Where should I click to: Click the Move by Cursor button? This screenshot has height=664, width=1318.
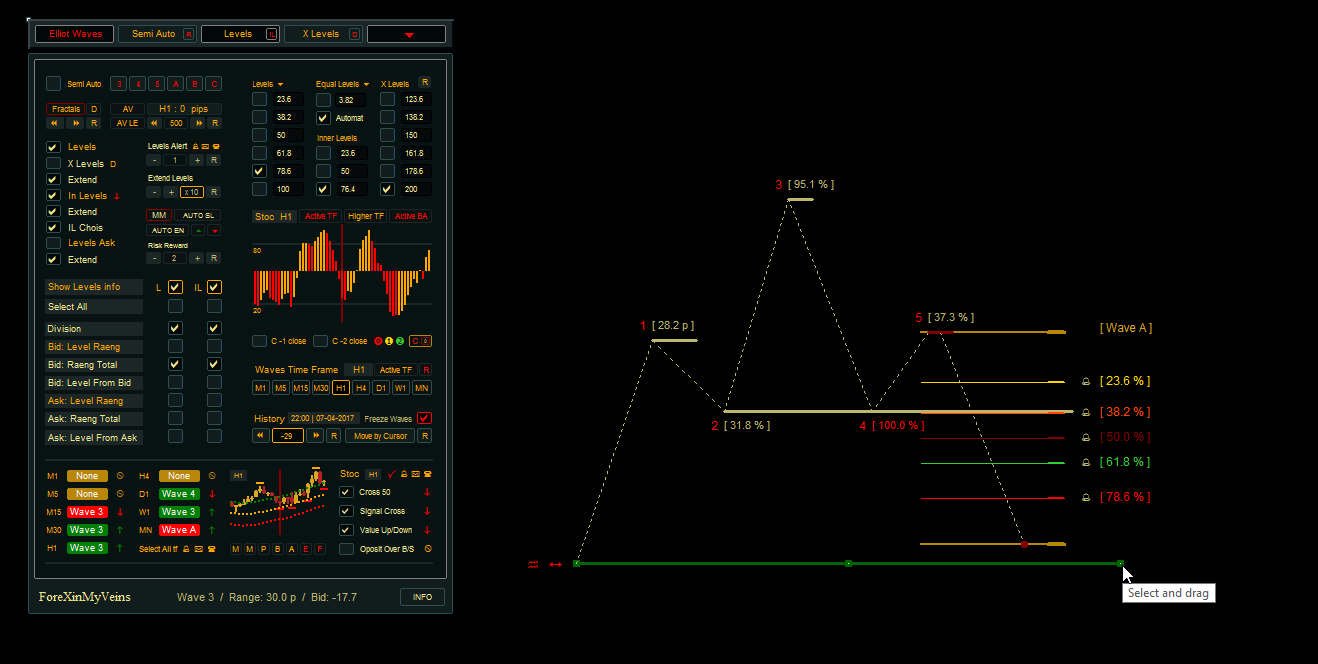pos(379,436)
